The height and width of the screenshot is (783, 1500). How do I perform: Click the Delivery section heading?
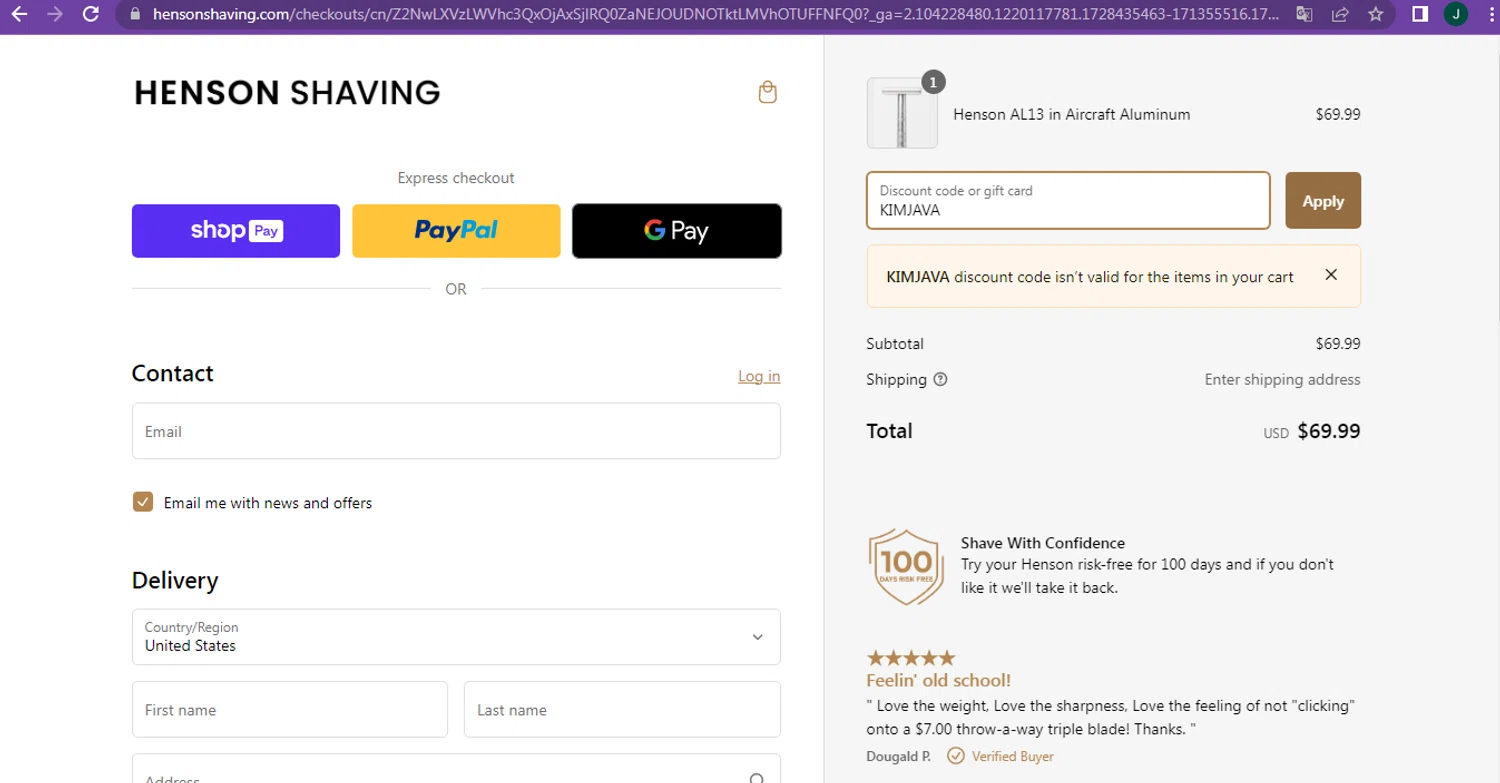175,580
